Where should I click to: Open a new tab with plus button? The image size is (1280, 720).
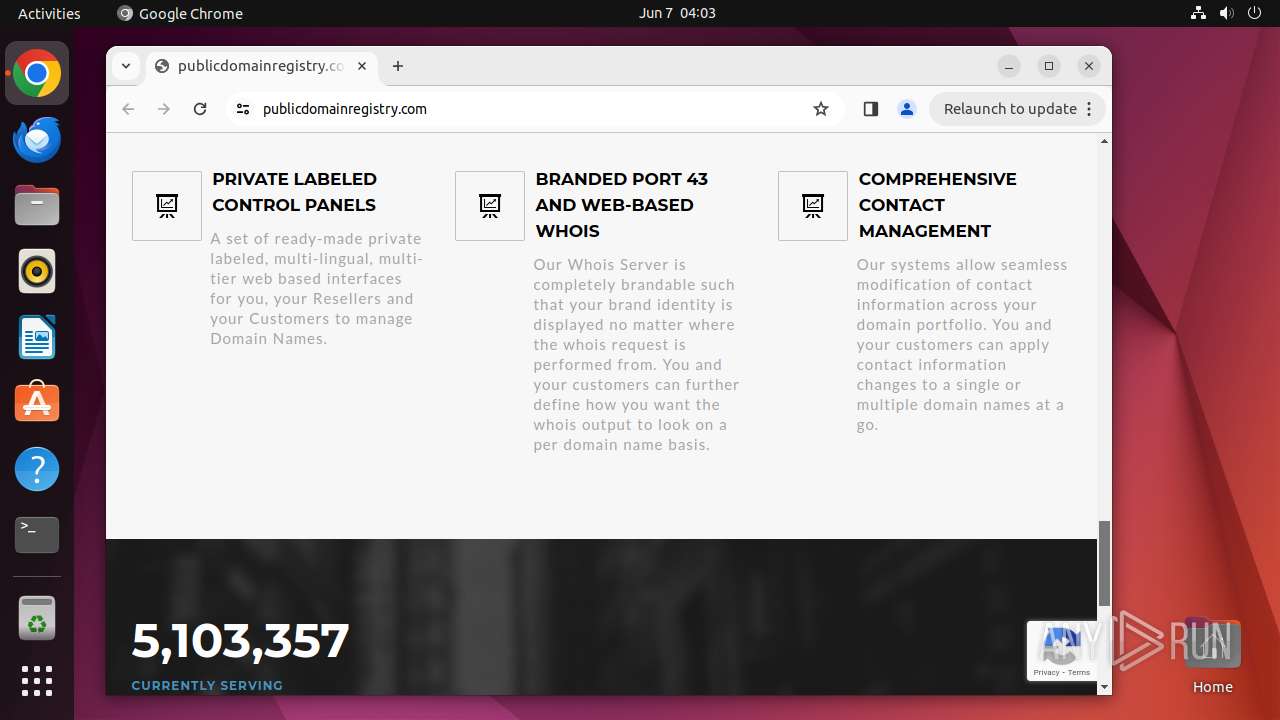point(398,66)
